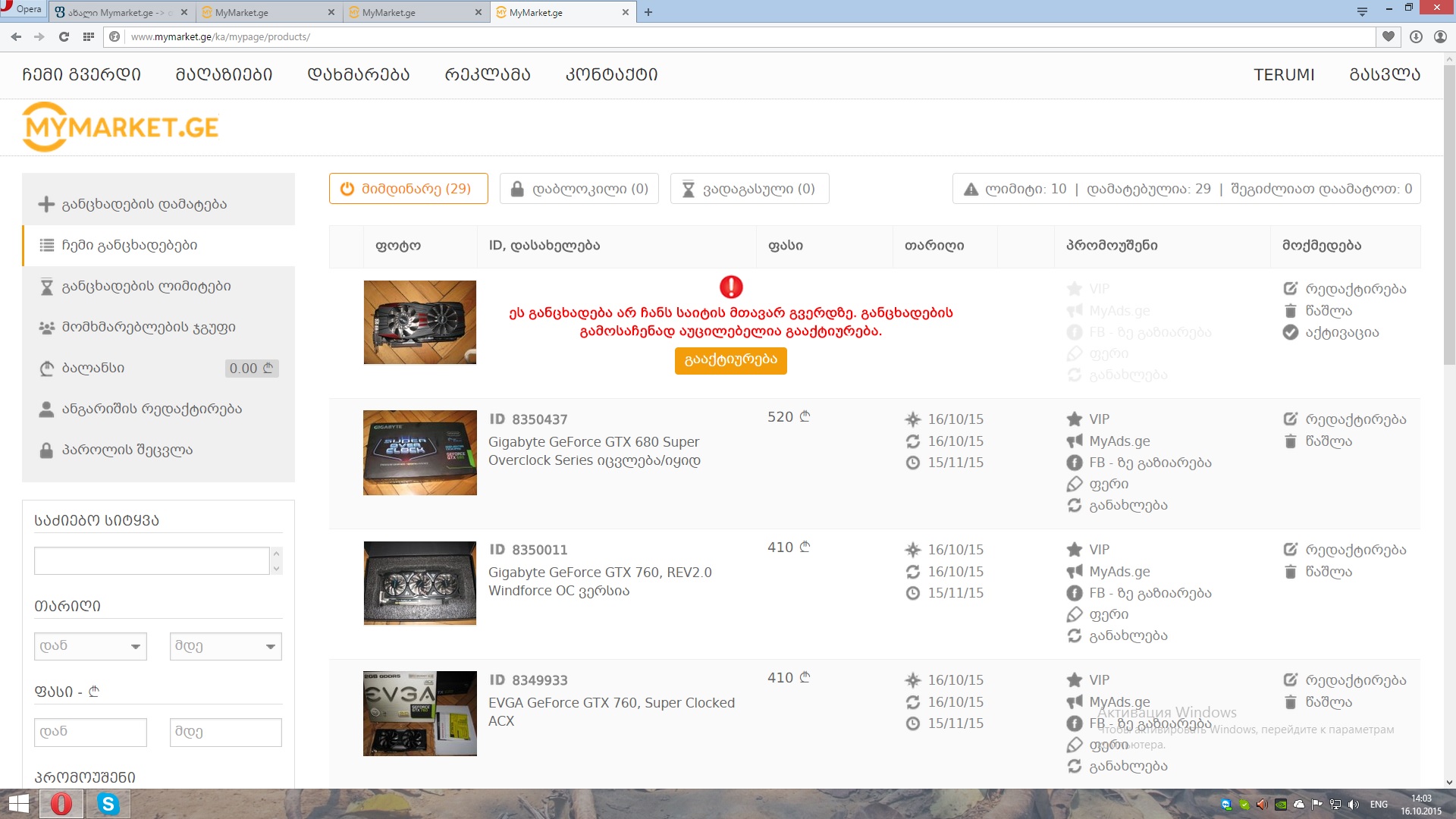1456x819 pixels.
Task: Open Skype from Windows taskbar
Action: [108, 804]
